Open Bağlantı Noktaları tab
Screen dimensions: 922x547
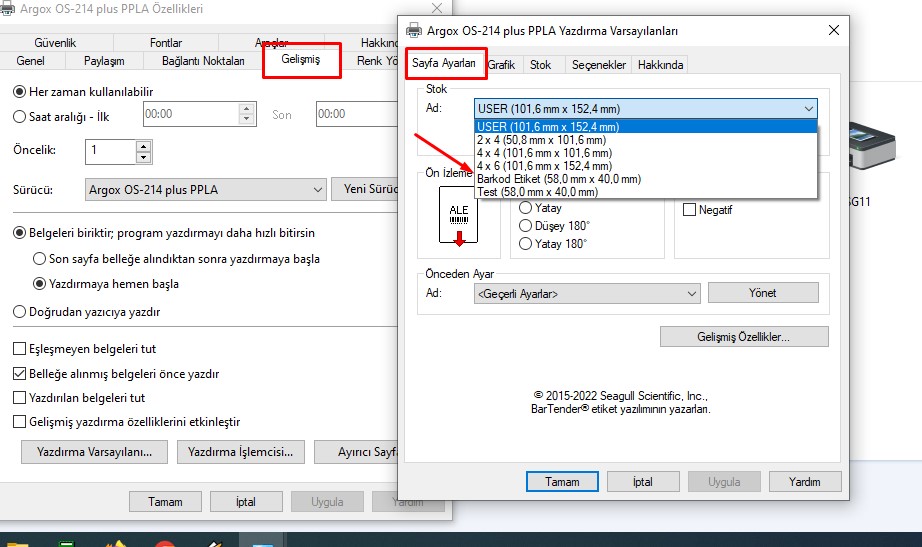click(203, 61)
